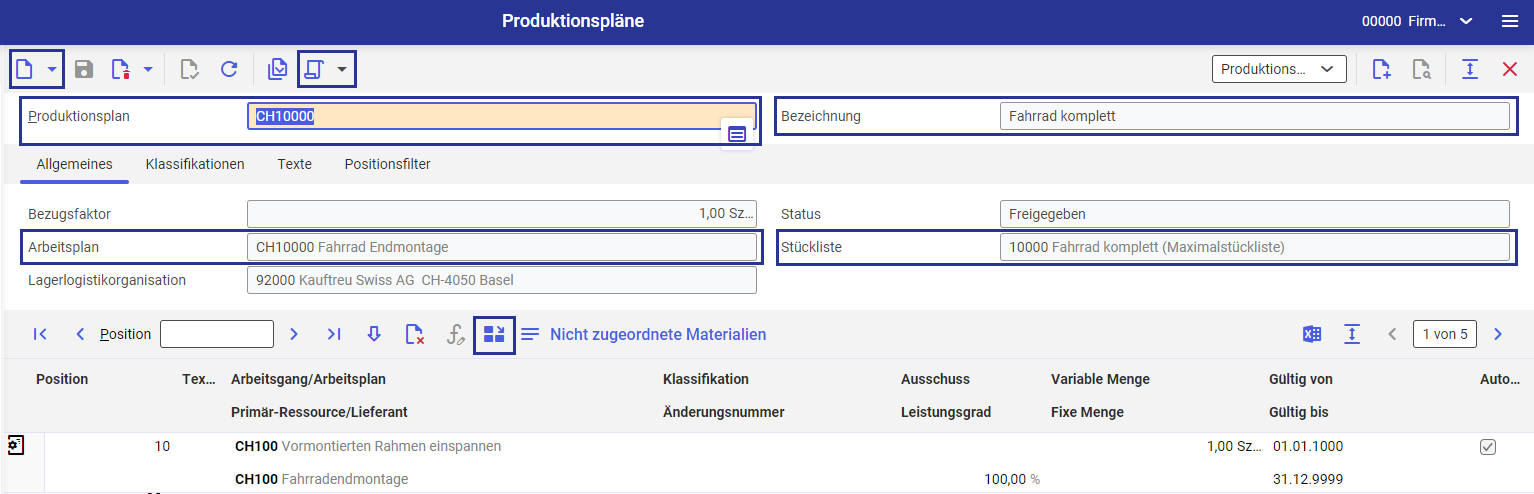Toggle the grid layout view button
Image resolution: width=1534 pixels, height=494 pixels.
click(x=494, y=334)
